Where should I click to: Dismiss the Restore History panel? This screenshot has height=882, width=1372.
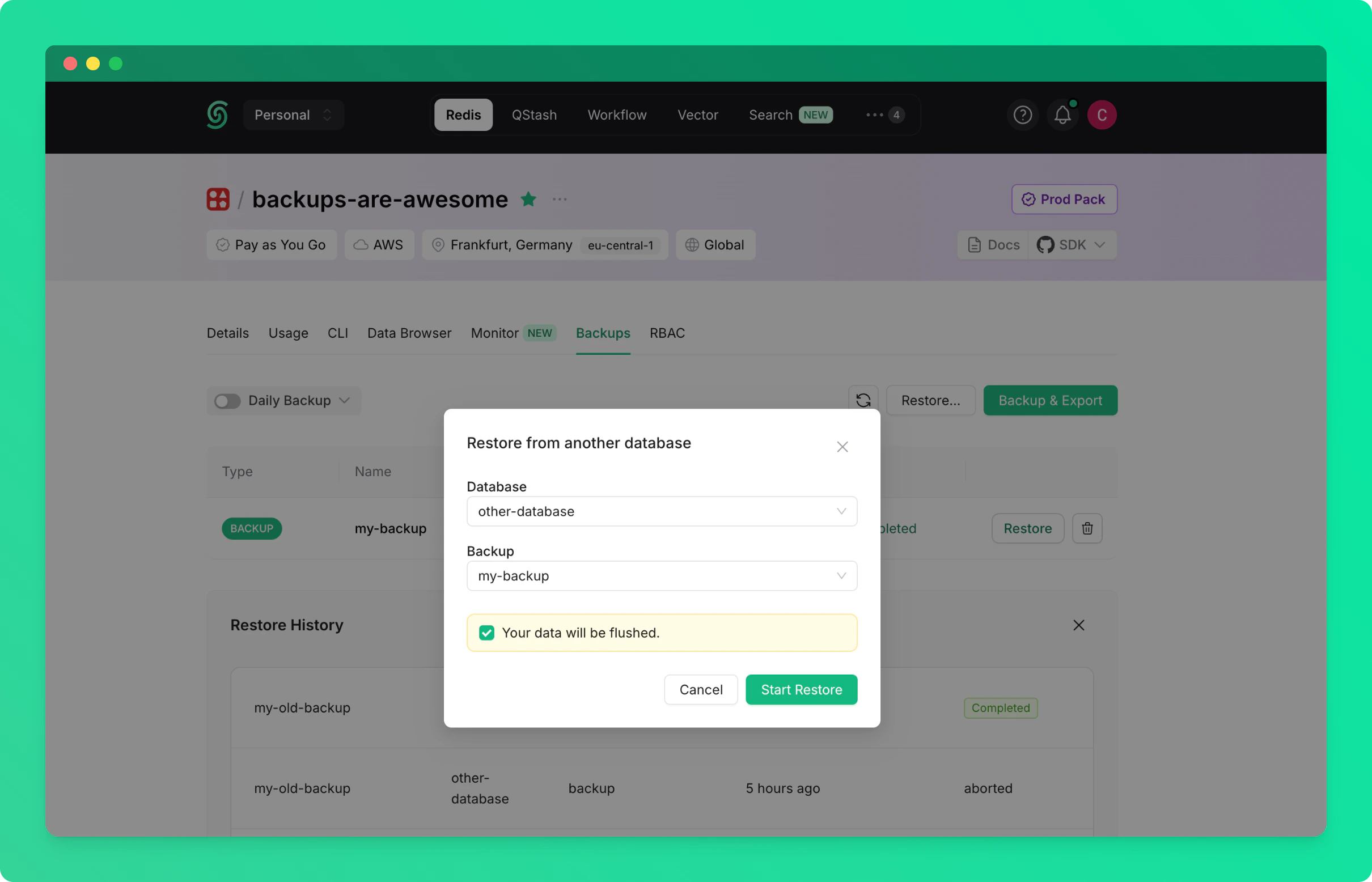[x=1078, y=625]
